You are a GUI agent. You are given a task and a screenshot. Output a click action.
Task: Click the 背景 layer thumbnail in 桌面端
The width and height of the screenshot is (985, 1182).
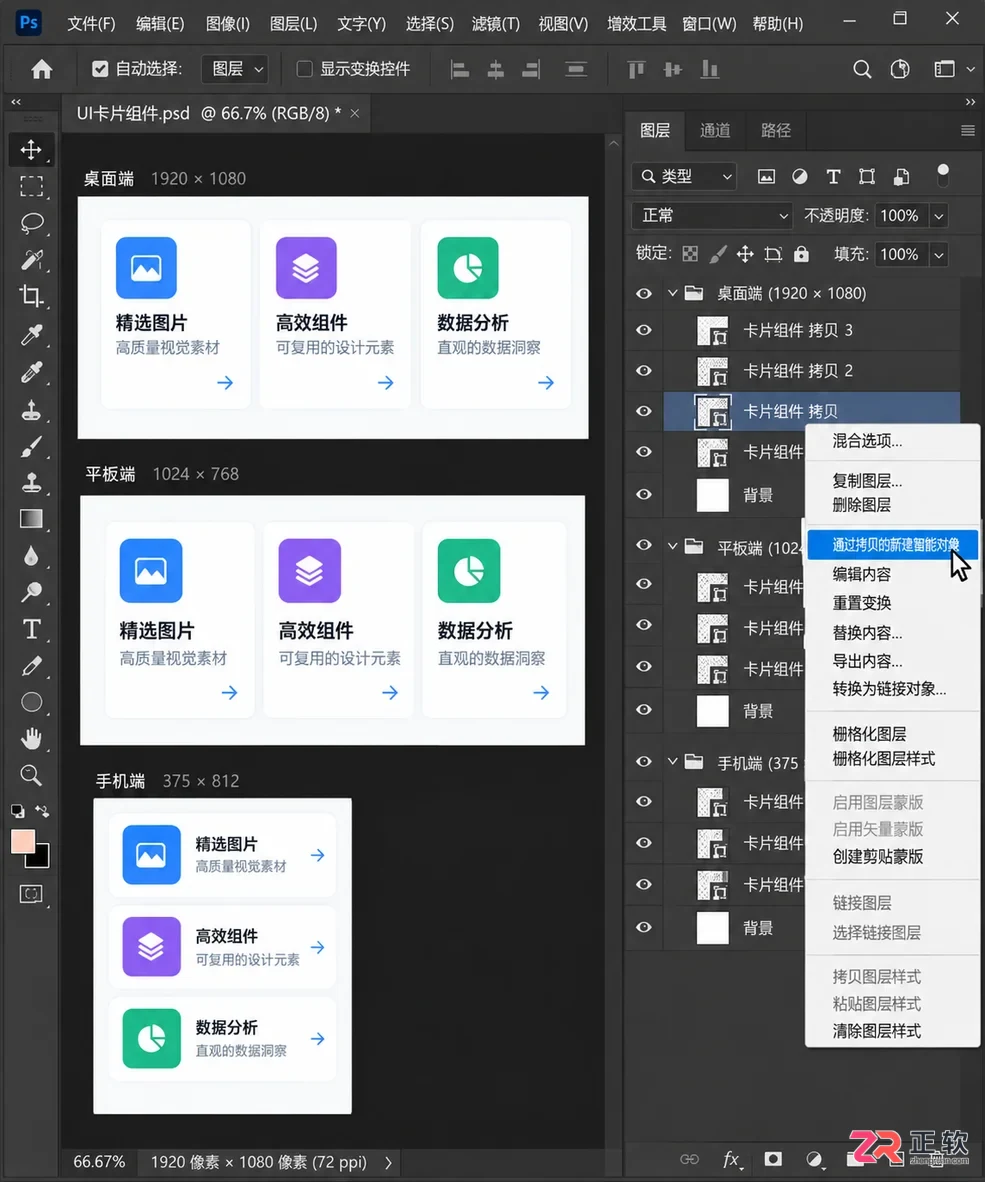(x=712, y=495)
